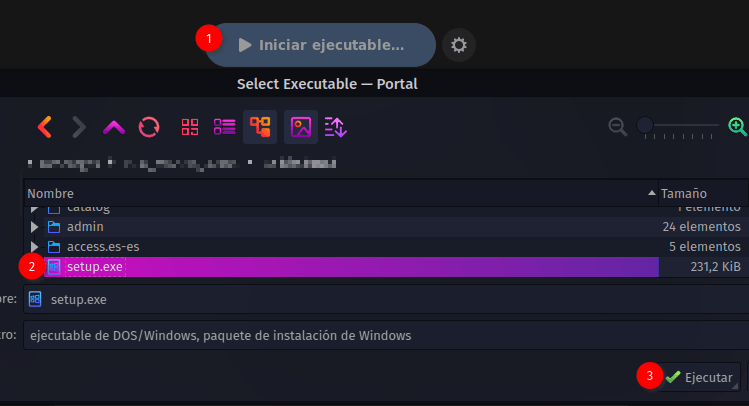
Task: Expand the admin folder
Action: [x=34, y=227]
